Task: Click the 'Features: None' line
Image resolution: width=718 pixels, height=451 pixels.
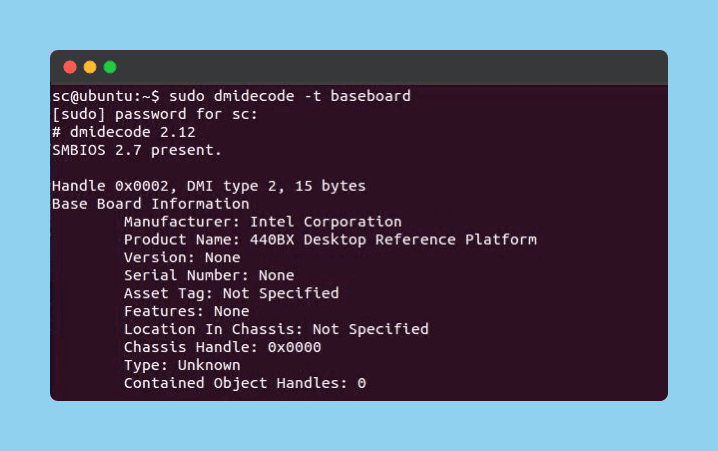Action: 186,312
